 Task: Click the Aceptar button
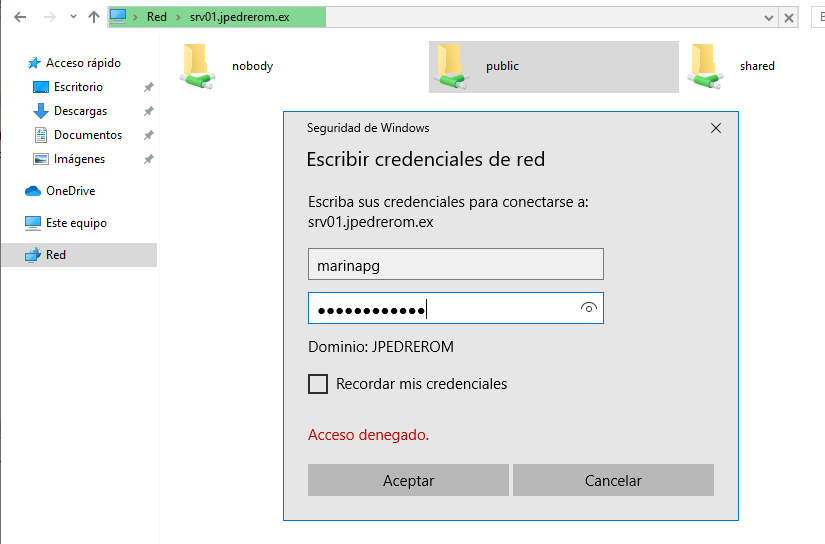408,481
